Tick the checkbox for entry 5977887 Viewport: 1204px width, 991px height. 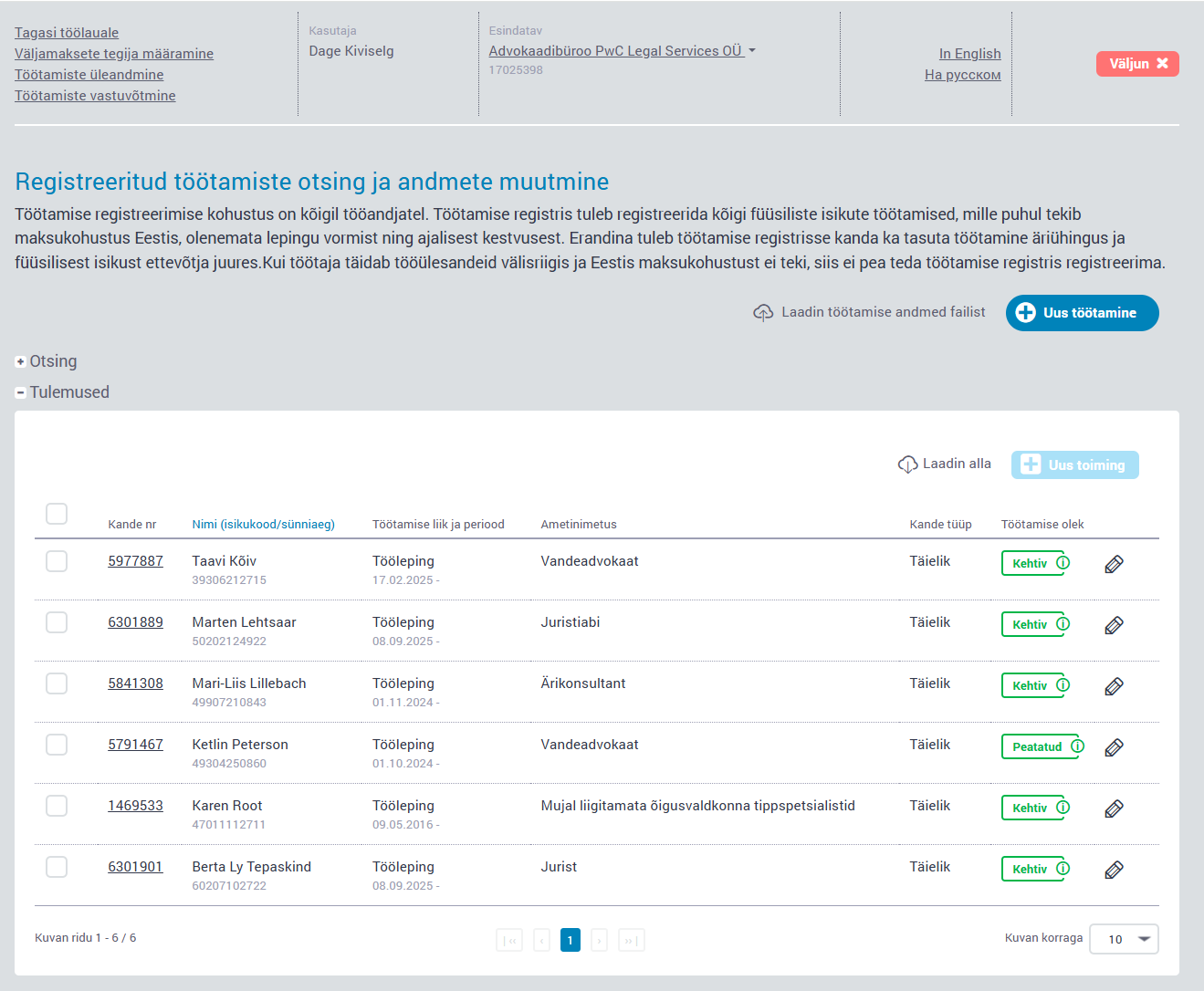(x=57, y=561)
